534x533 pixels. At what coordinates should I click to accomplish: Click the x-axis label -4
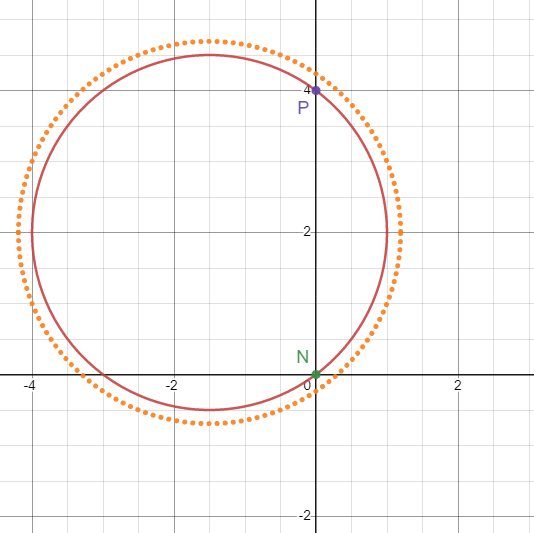tap(30, 386)
